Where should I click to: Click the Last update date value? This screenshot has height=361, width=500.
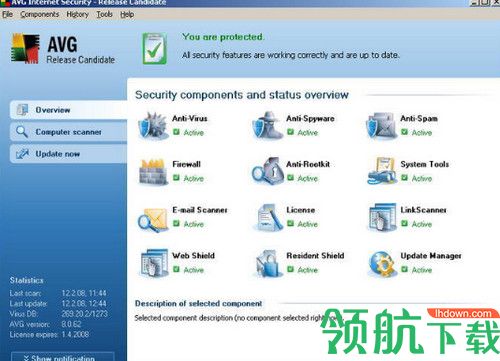(84, 303)
